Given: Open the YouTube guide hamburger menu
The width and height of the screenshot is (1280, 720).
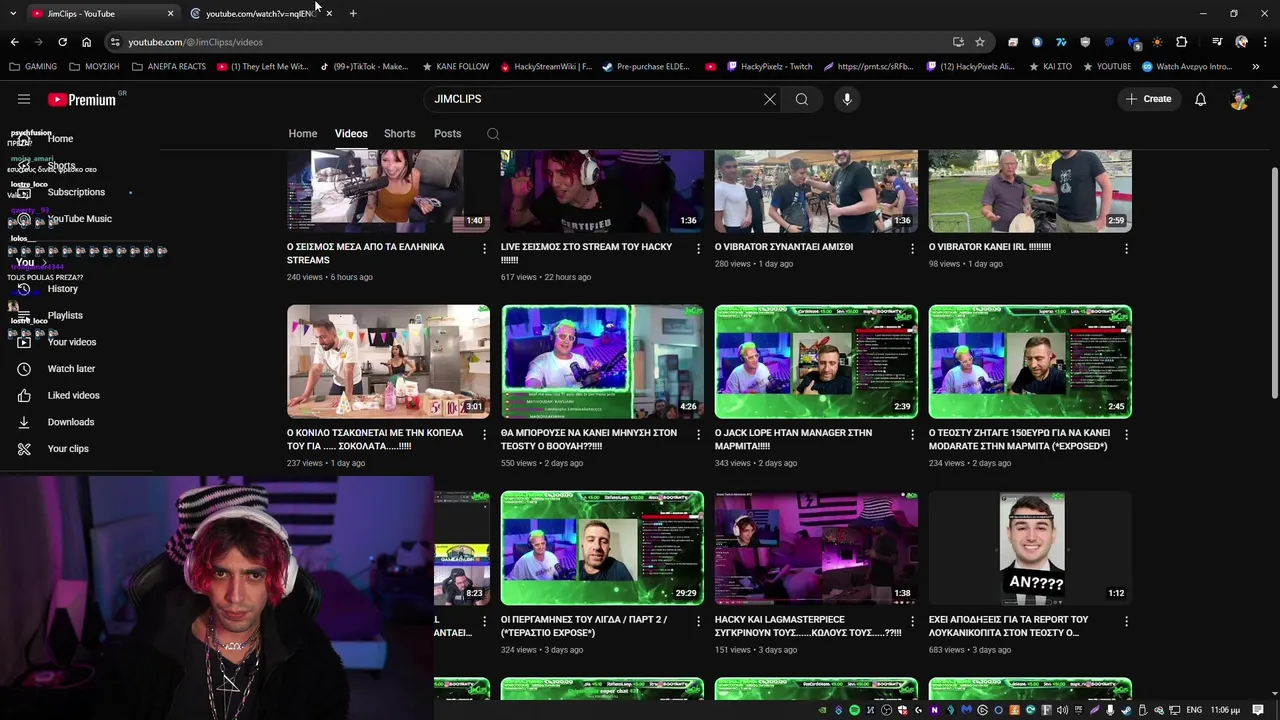Looking at the screenshot, I should (x=24, y=99).
